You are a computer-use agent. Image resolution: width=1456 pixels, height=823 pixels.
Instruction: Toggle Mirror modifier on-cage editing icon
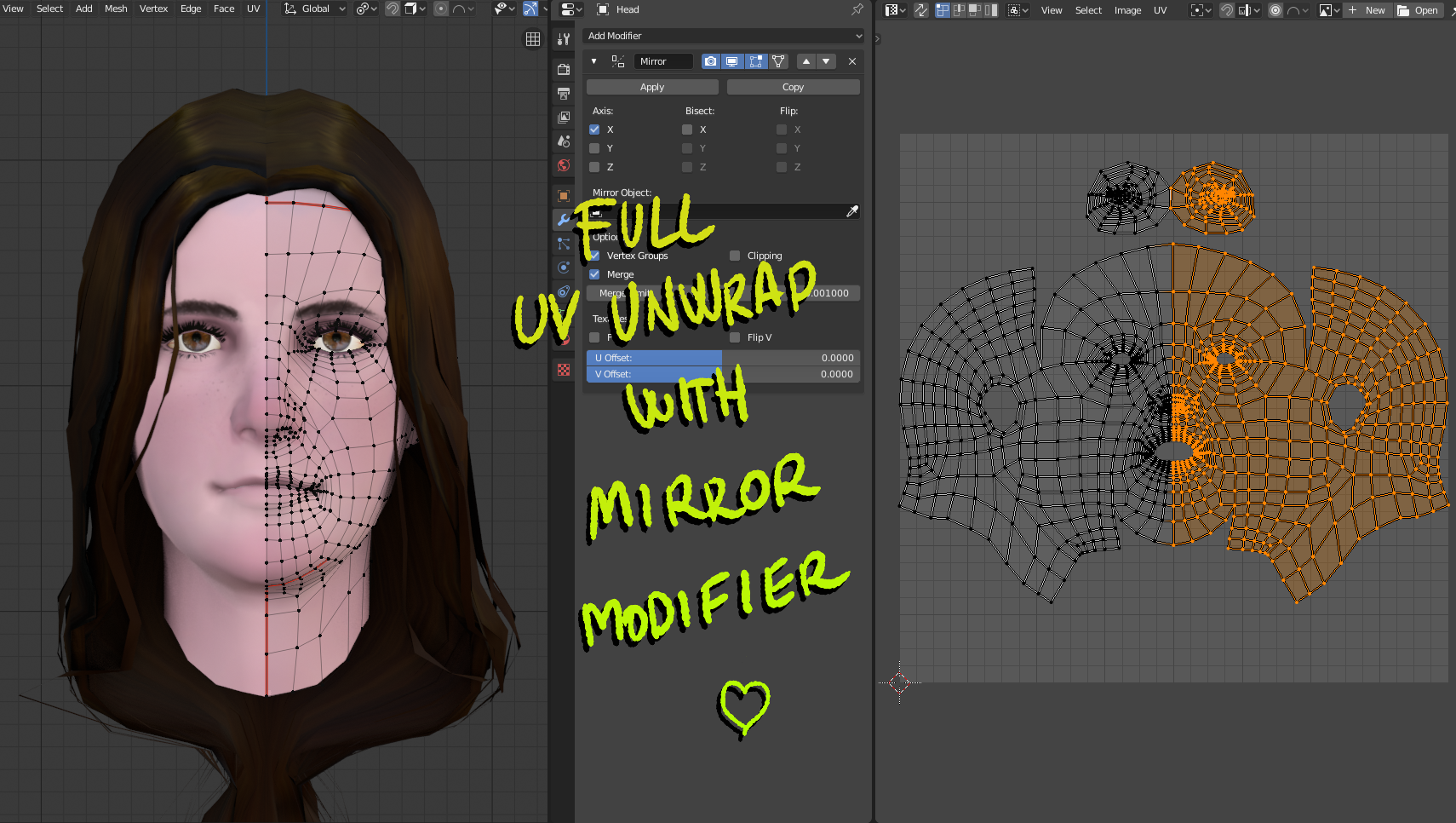(777, 61)
